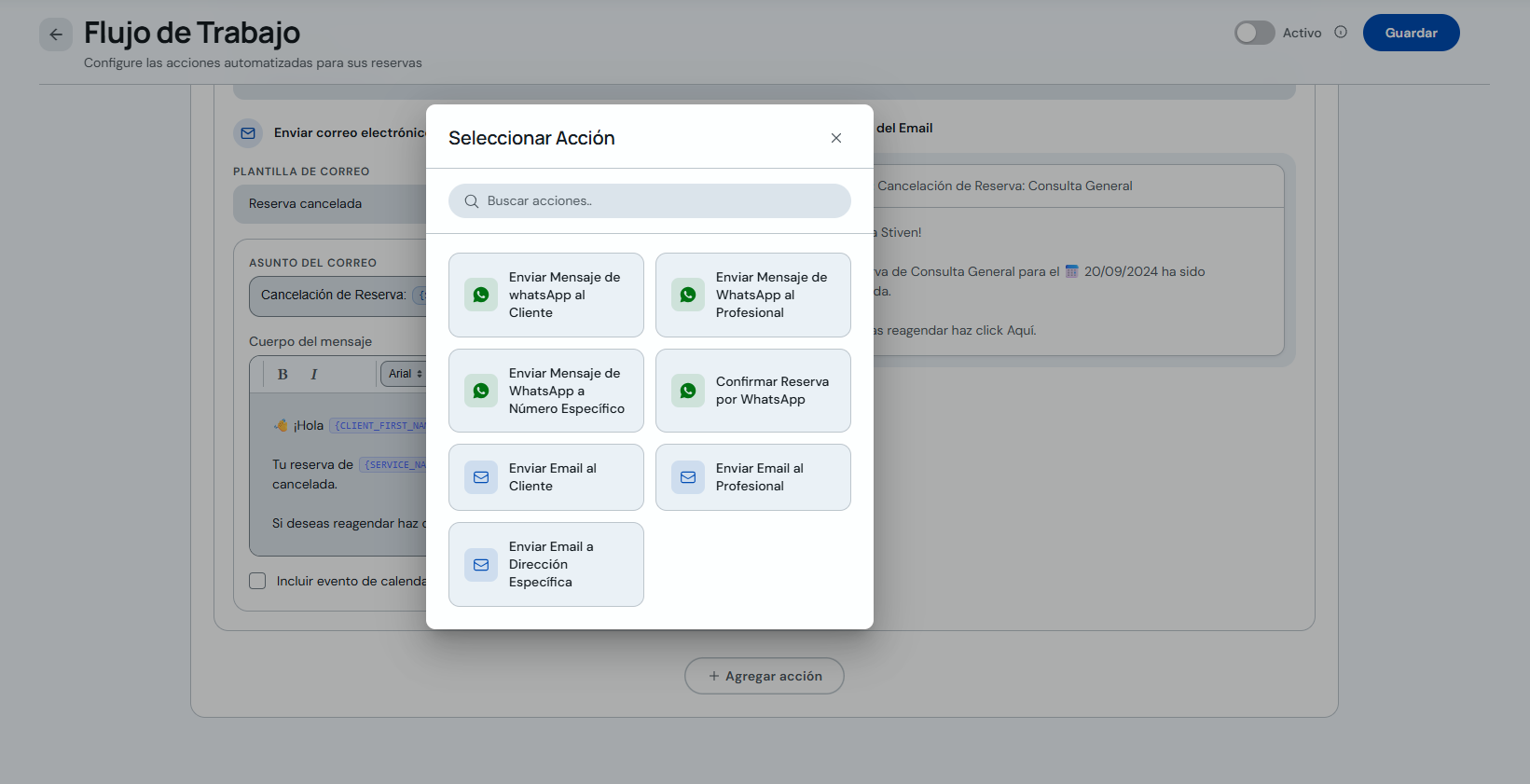Choose Enviar Email al Cliente action
This screenshot has width=1530, height=784.
point(546,477)
